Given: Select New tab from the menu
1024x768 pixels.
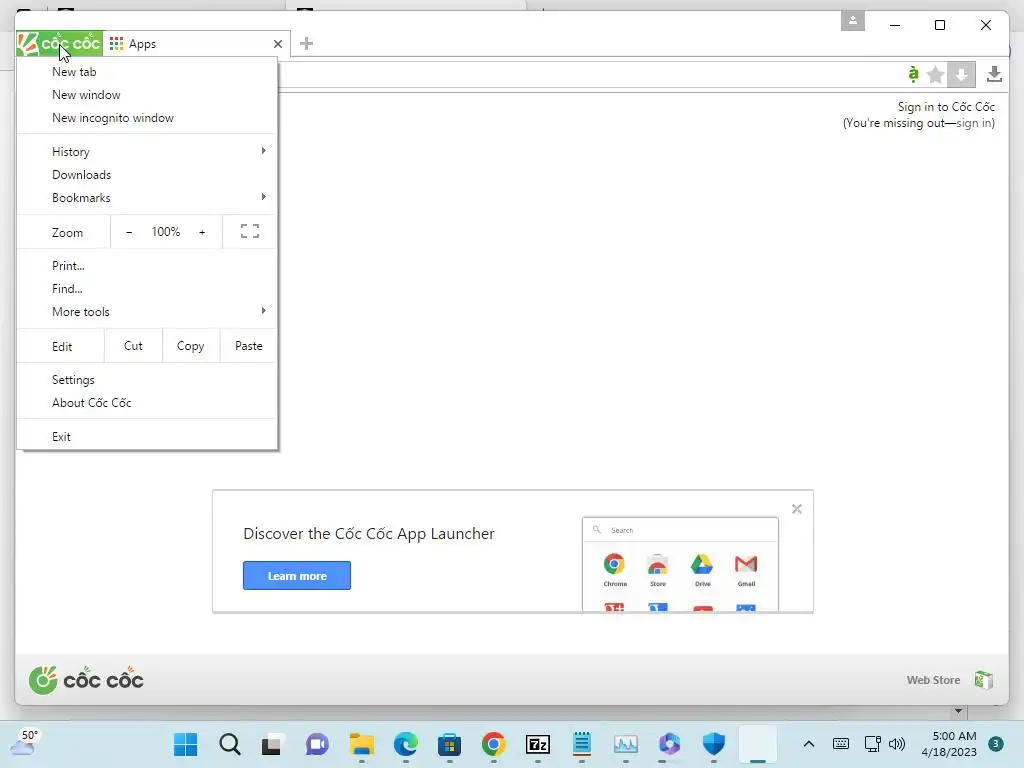Looking at the screenshot, I should [x=147, y=72].
